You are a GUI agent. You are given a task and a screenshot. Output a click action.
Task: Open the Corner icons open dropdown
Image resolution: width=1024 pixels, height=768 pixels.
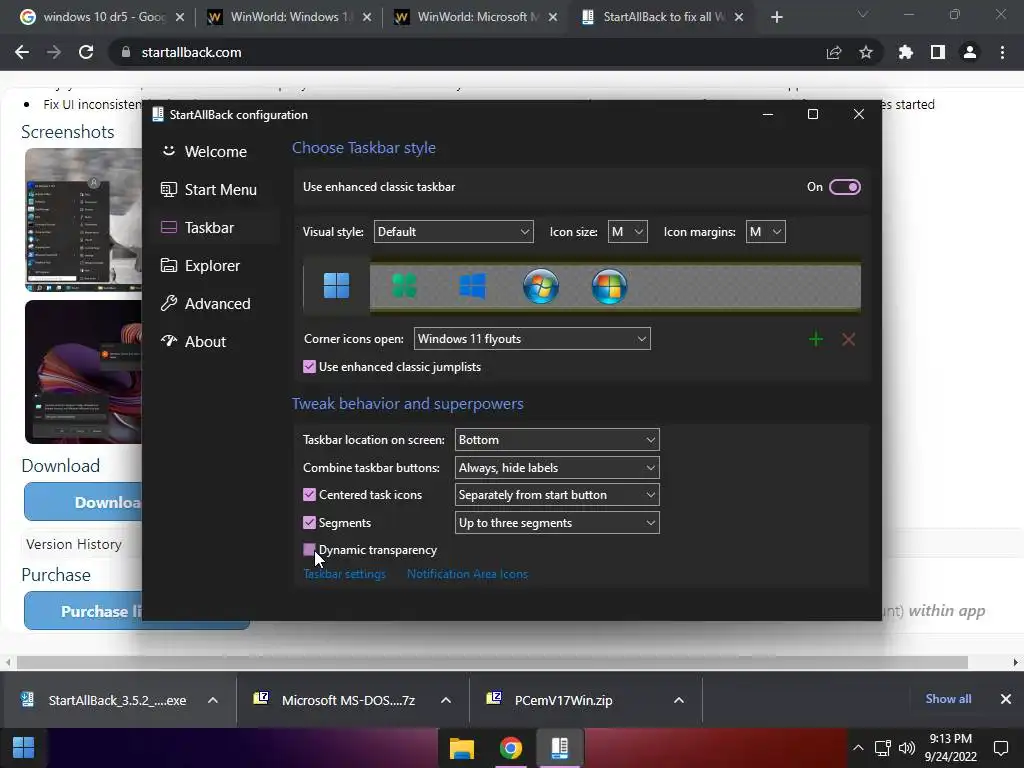click(532, 338)
